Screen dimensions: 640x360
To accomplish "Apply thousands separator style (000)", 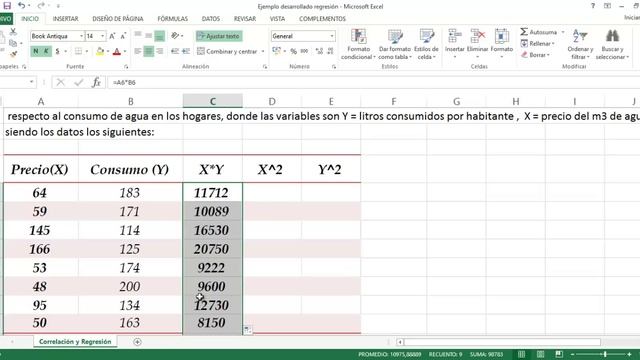I will pos(304,51).
